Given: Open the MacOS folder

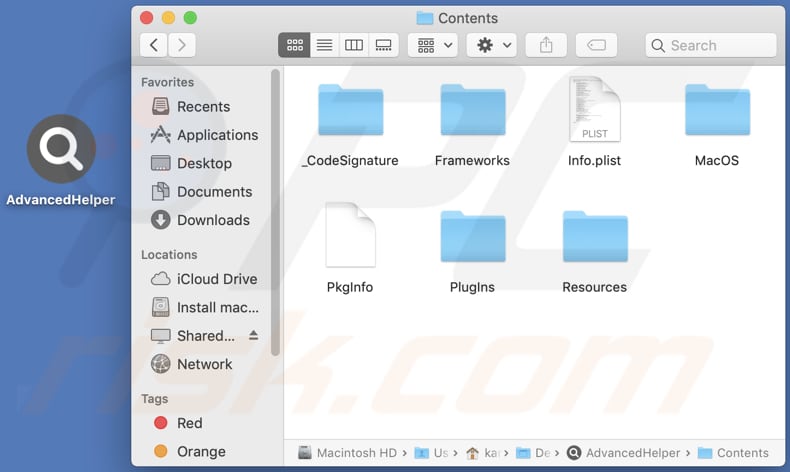Looking at the screenshot, I should pos(717,110).
